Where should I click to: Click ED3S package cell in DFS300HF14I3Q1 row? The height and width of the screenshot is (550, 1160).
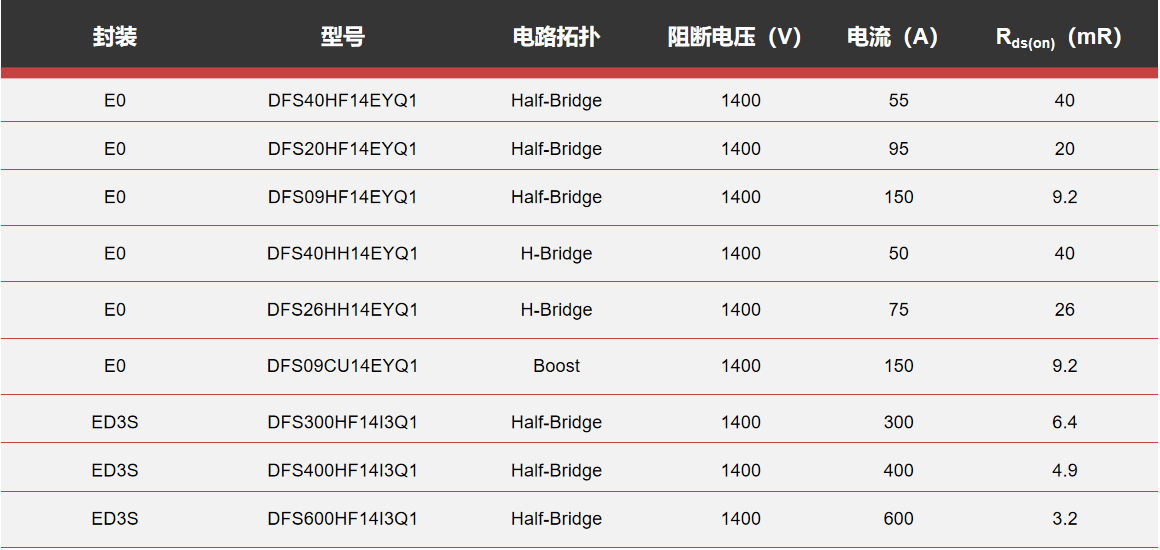(115, 422)
